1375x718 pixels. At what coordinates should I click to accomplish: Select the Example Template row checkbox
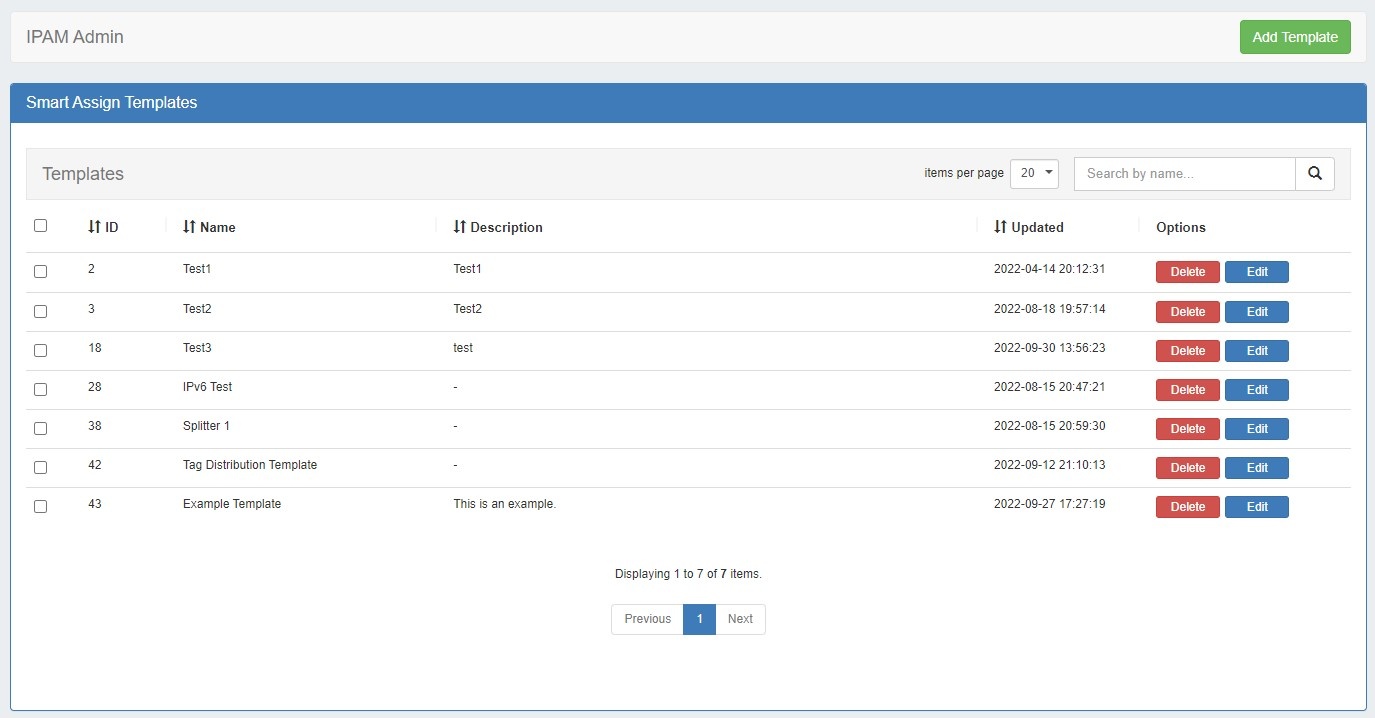coord(41,506)
